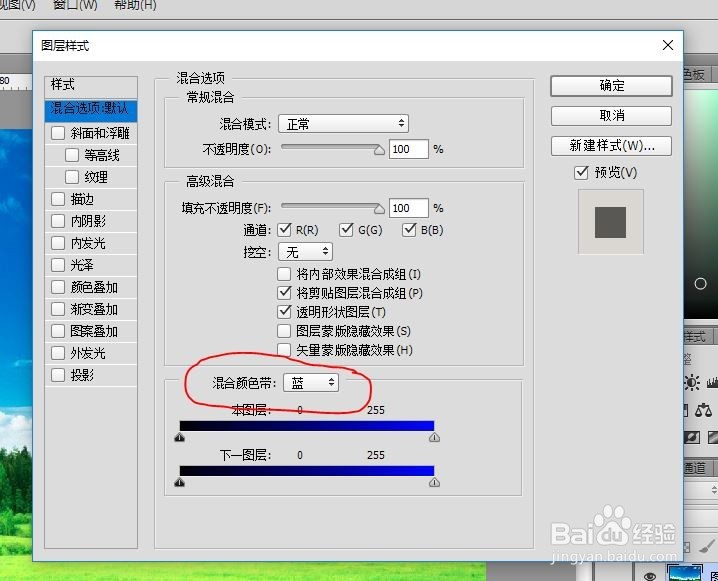Screen dimensions: 718x581
Task: Enable the 外发光 effect checkbox
Action: click(58, 353)
